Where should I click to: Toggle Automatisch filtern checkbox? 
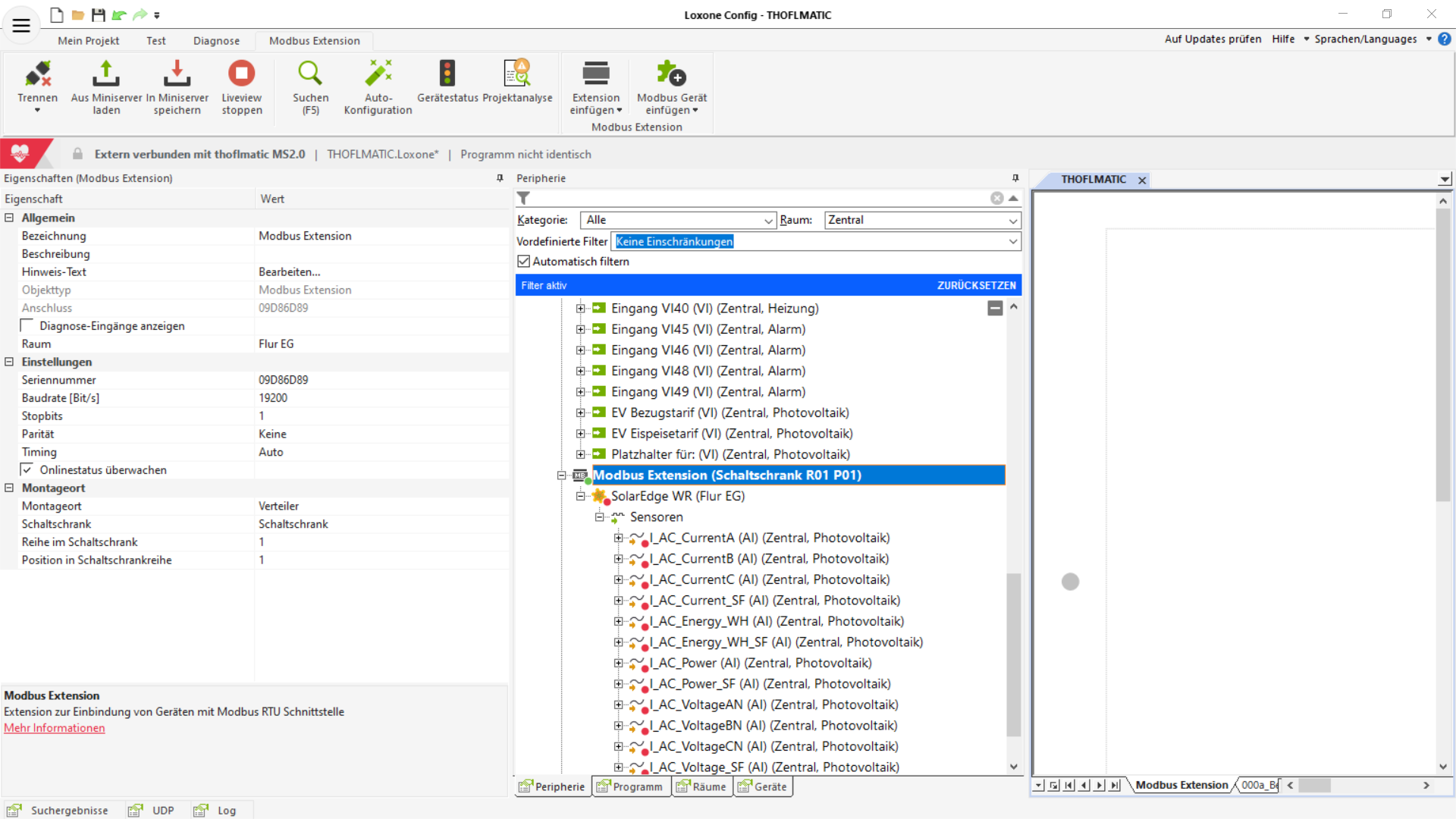point(523,262)
